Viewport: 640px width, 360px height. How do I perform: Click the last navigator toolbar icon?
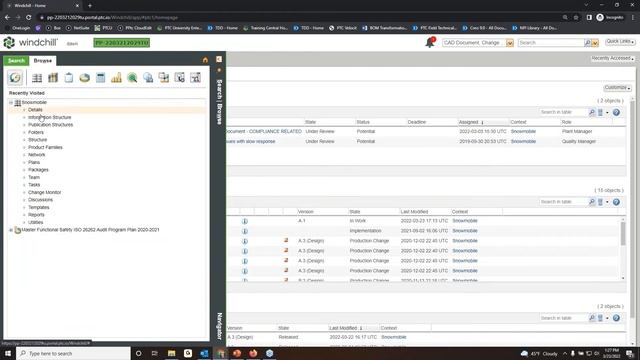[x=196, y=78]
